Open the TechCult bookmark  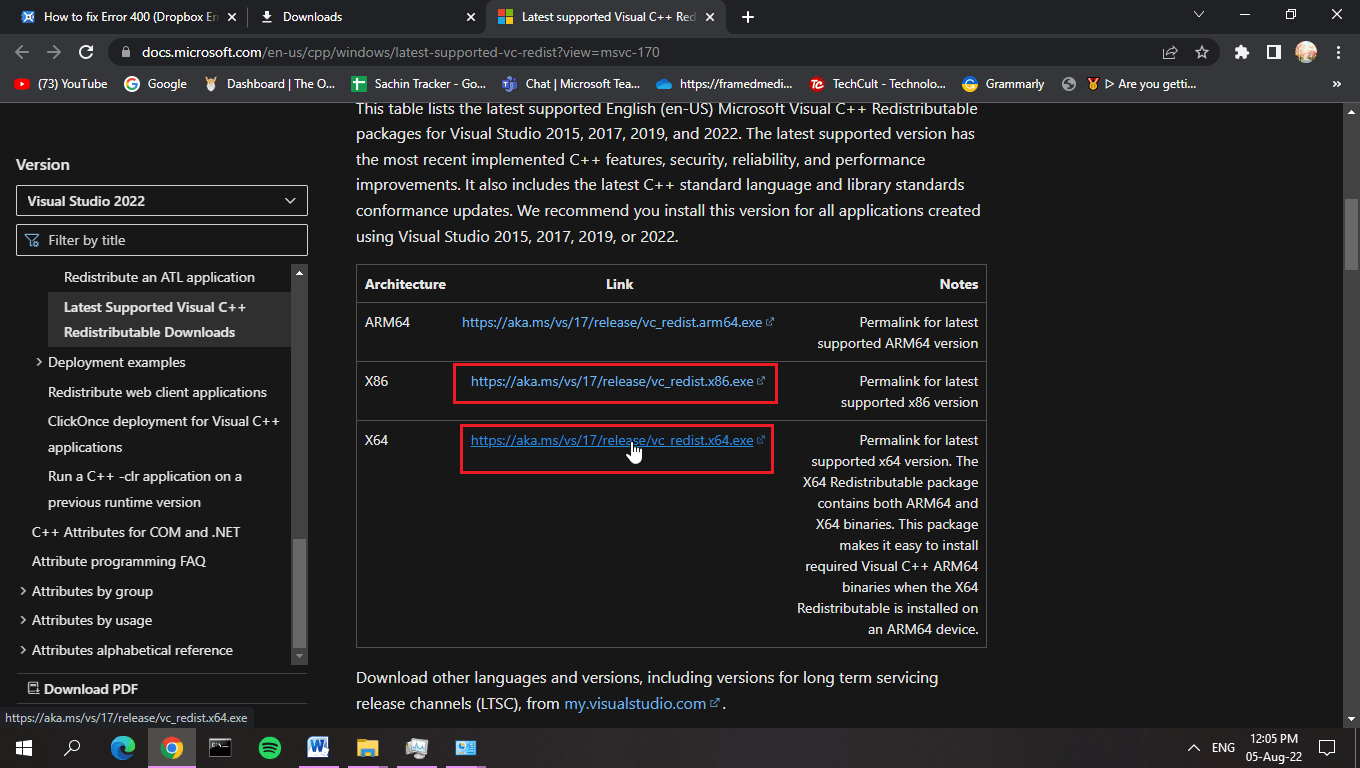(877, 84)
